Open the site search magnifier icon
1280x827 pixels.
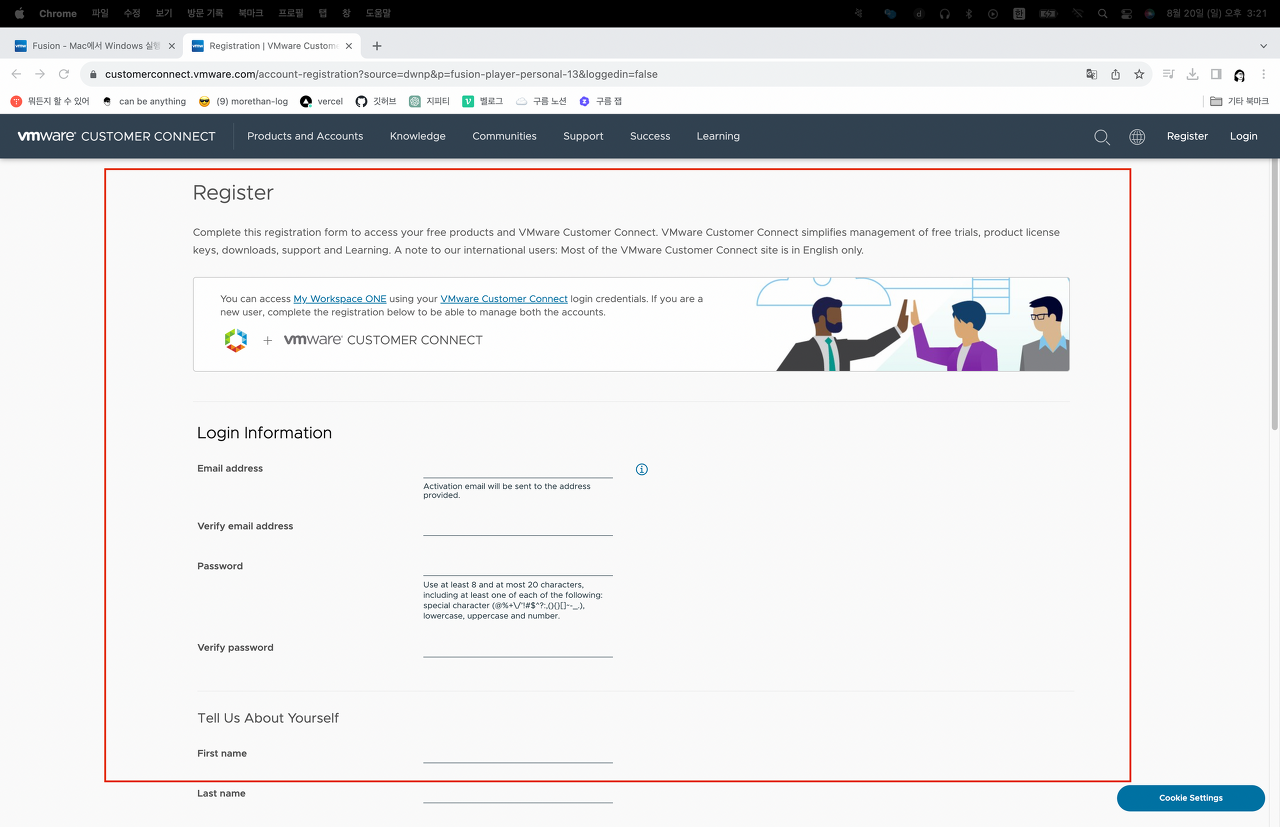(1102, 137)
